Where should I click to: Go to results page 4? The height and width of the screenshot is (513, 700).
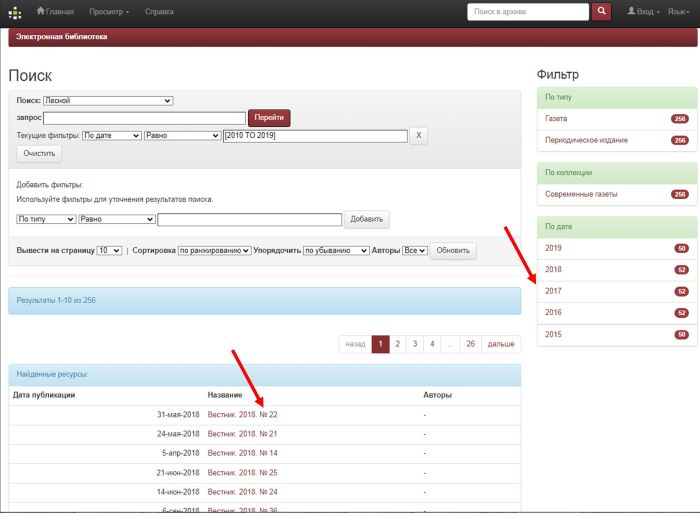432,344
